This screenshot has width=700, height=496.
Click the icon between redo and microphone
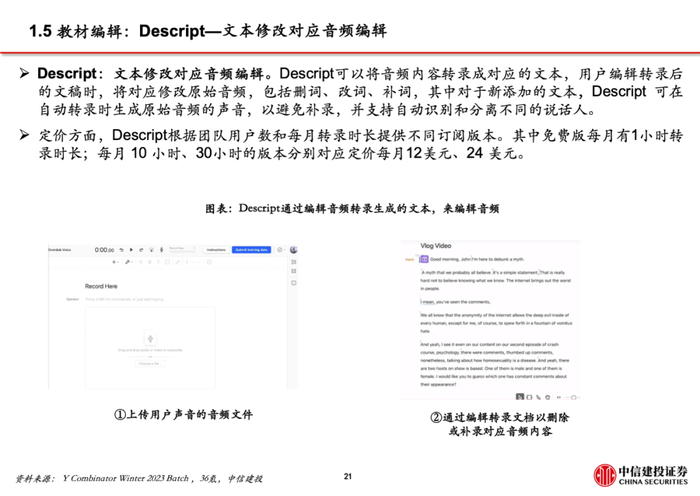[151, 250]
